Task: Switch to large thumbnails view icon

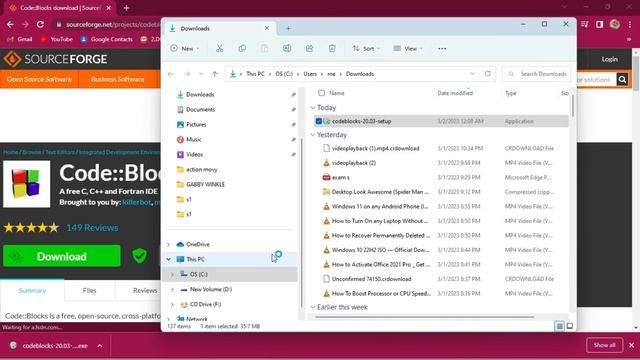Action: (570, 326)
